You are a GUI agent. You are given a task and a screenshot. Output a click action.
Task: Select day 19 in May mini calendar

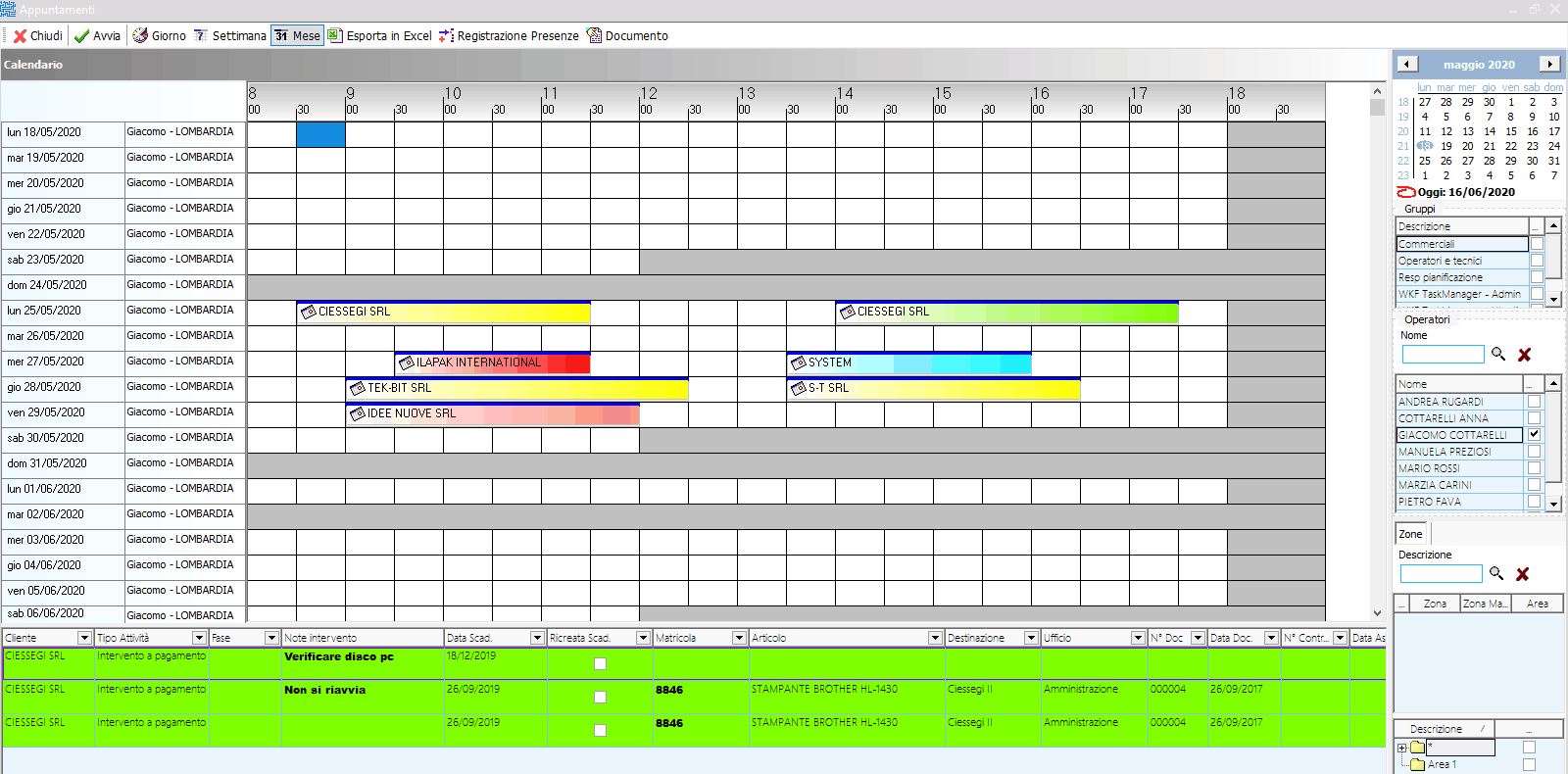(1446, 146)
